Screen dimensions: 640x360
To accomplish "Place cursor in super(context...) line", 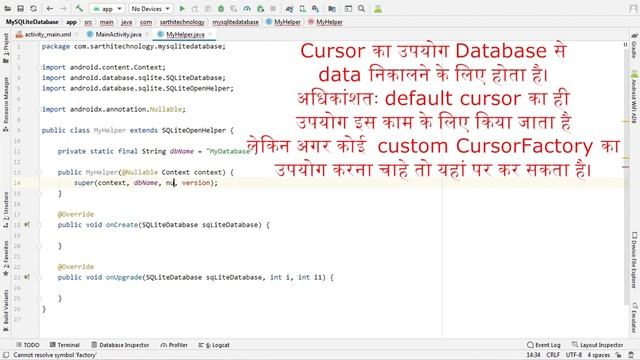I will pos(146,183).
